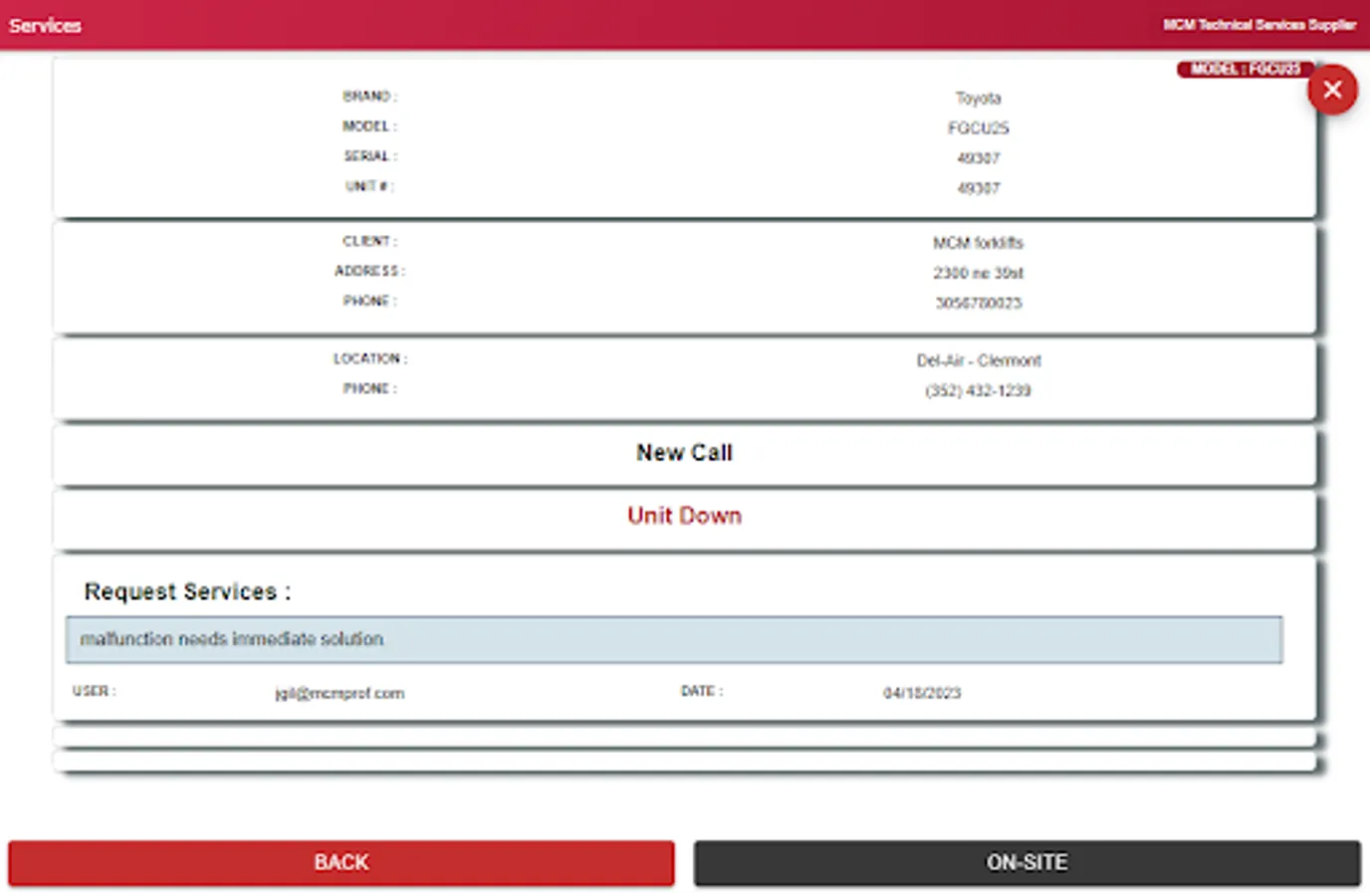Select the user email jgil@mcmprof.com
The width and height of the screenshot is (1370, 896).
click(x=340, y=693)
